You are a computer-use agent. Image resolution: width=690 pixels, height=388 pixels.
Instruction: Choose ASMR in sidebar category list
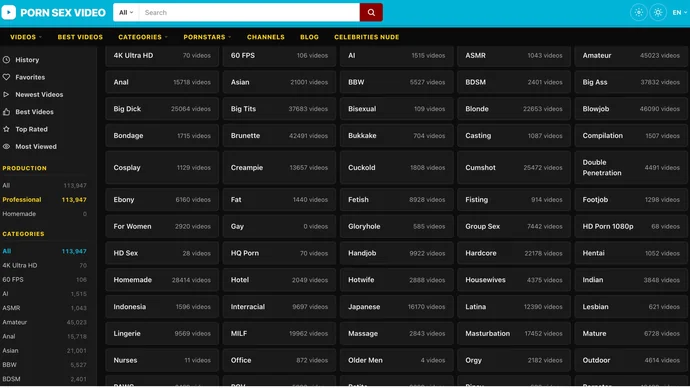coord(44,307)
